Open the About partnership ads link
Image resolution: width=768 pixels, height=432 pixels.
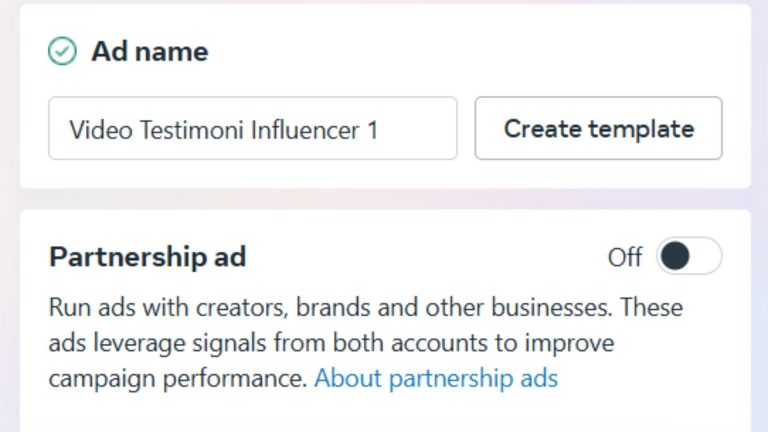click(436, 379)
